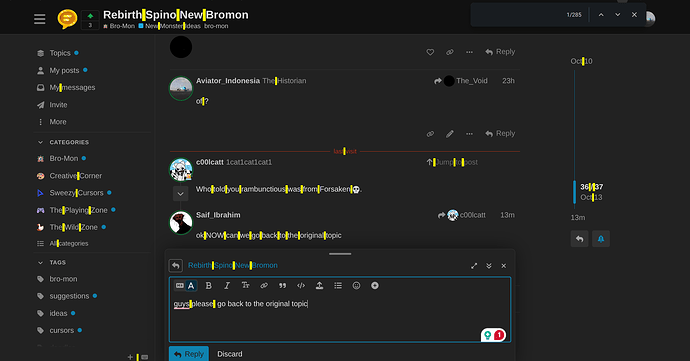Insert hyperlink in composer

(264, 286)
